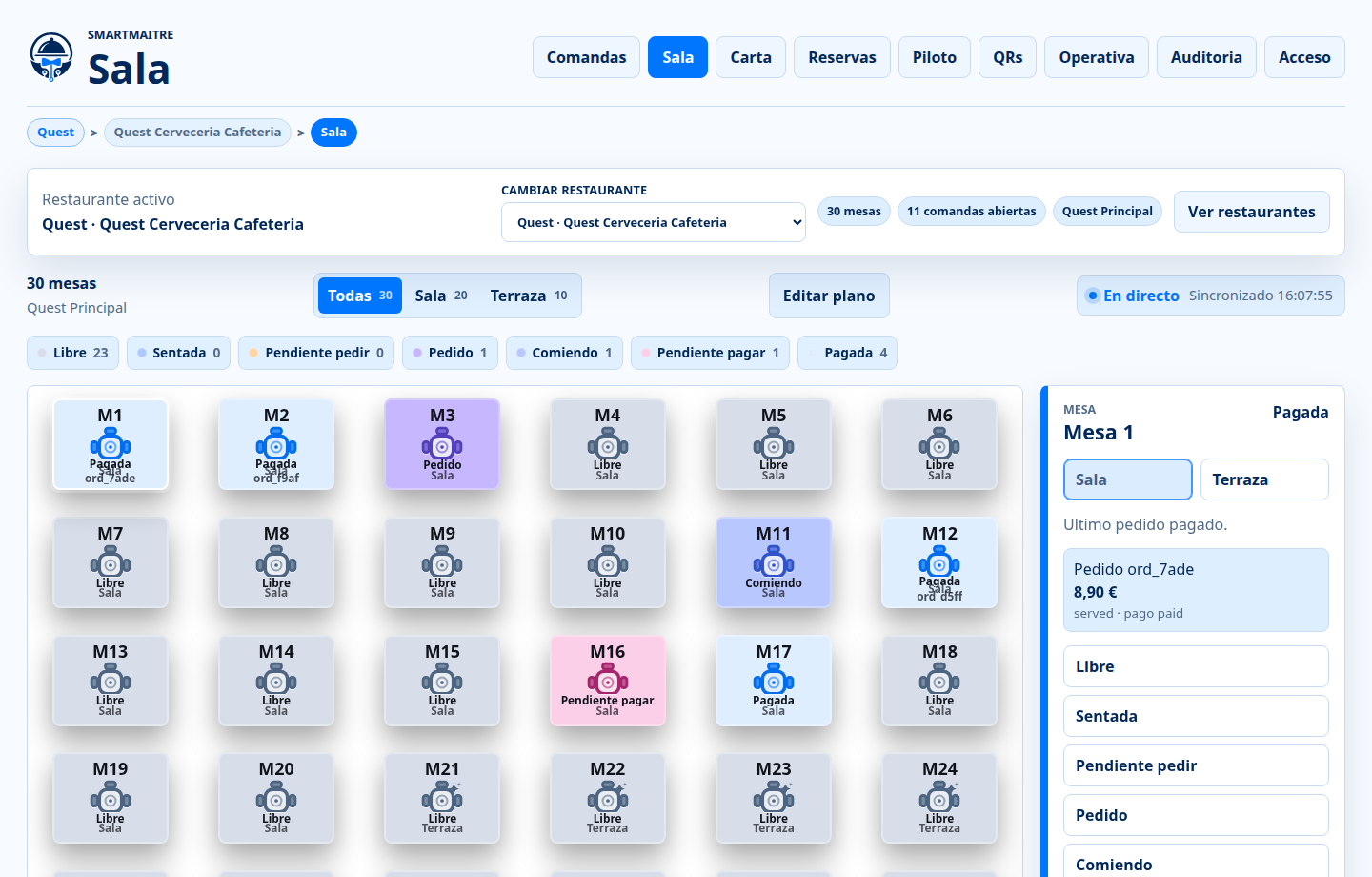1372x877 pixels.
Task: Set Mesa 1 status to Sentada
Action: click(1196, 716)
